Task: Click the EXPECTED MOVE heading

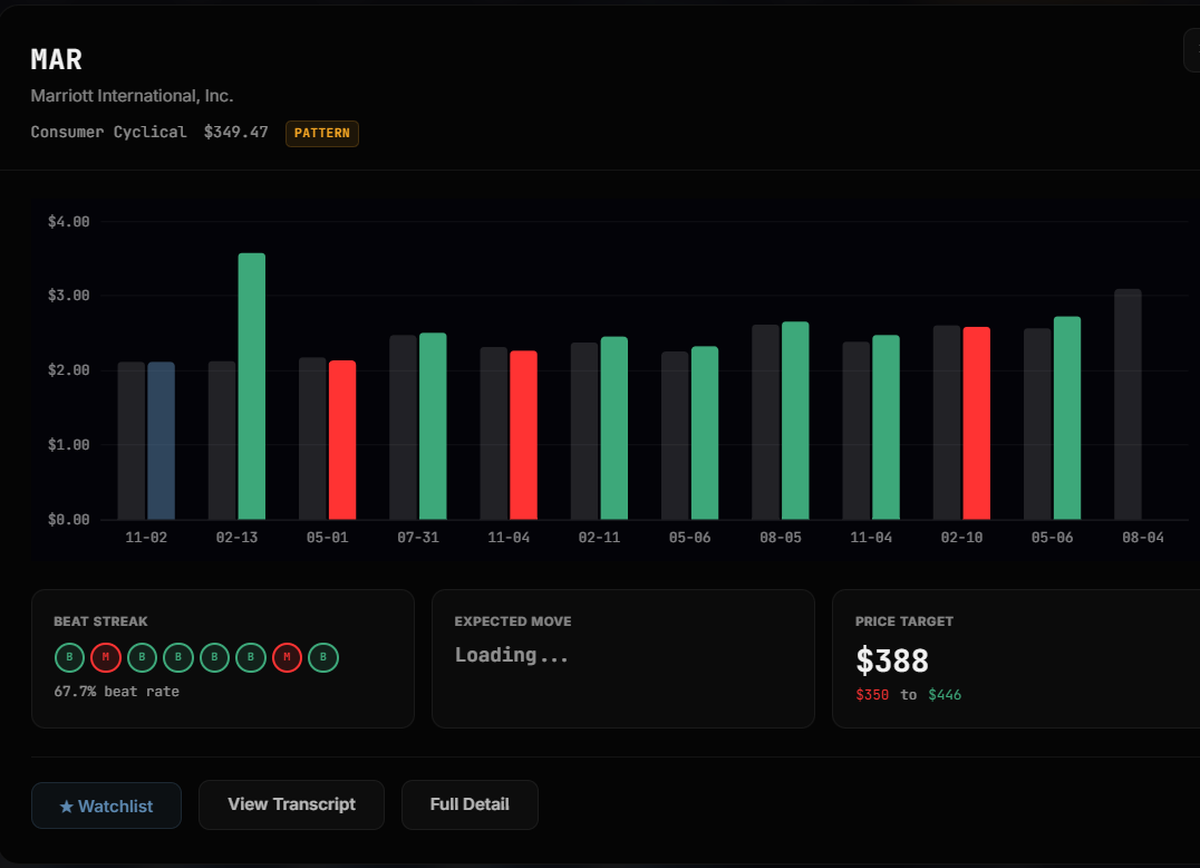Action: pos(513,621)
